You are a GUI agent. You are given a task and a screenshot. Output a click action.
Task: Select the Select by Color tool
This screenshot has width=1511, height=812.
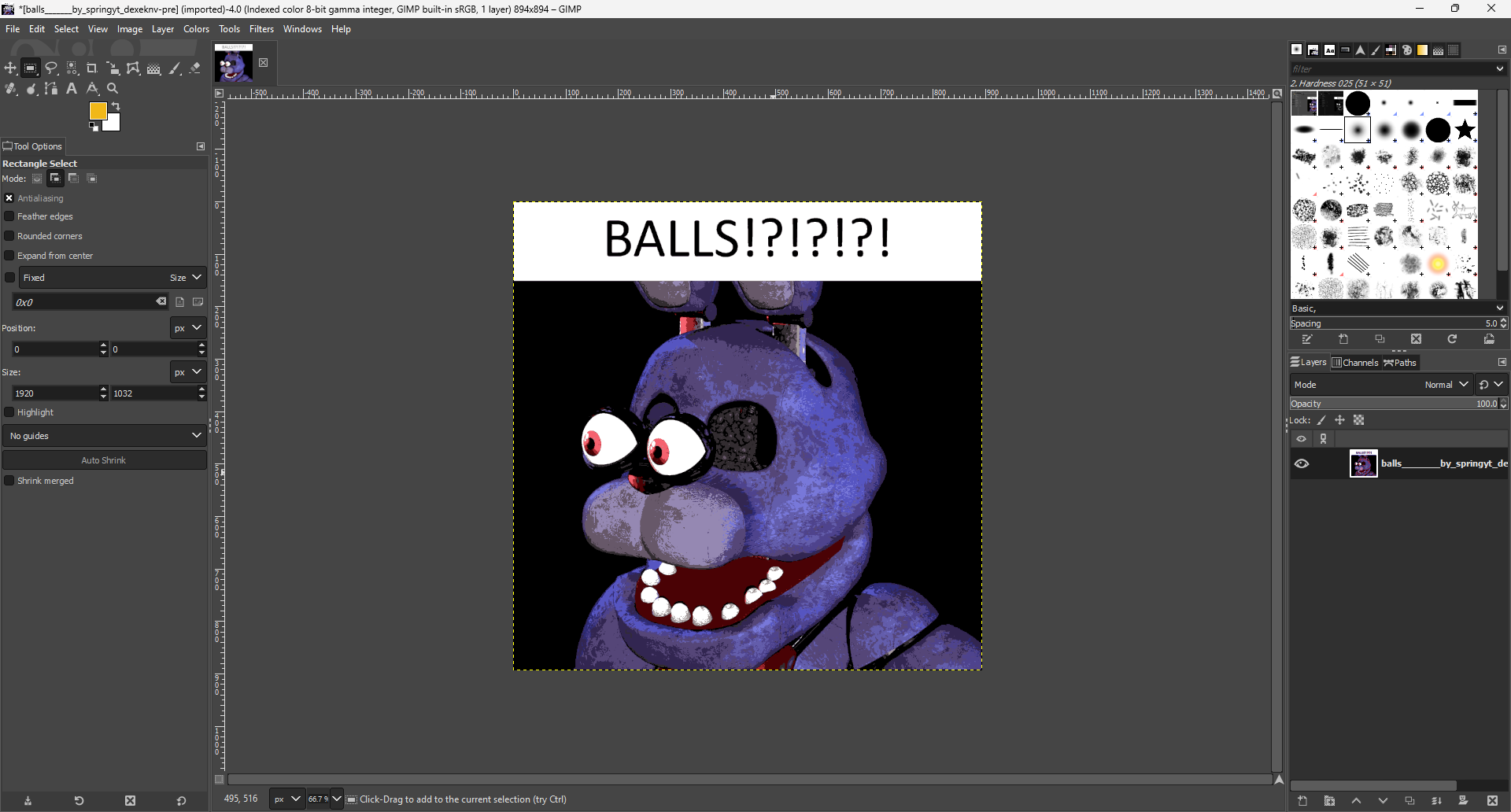(x=72, y=68)
